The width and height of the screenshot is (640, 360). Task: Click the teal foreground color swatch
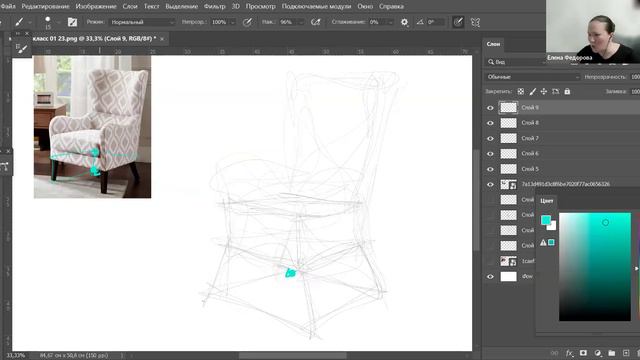point(545,220)
